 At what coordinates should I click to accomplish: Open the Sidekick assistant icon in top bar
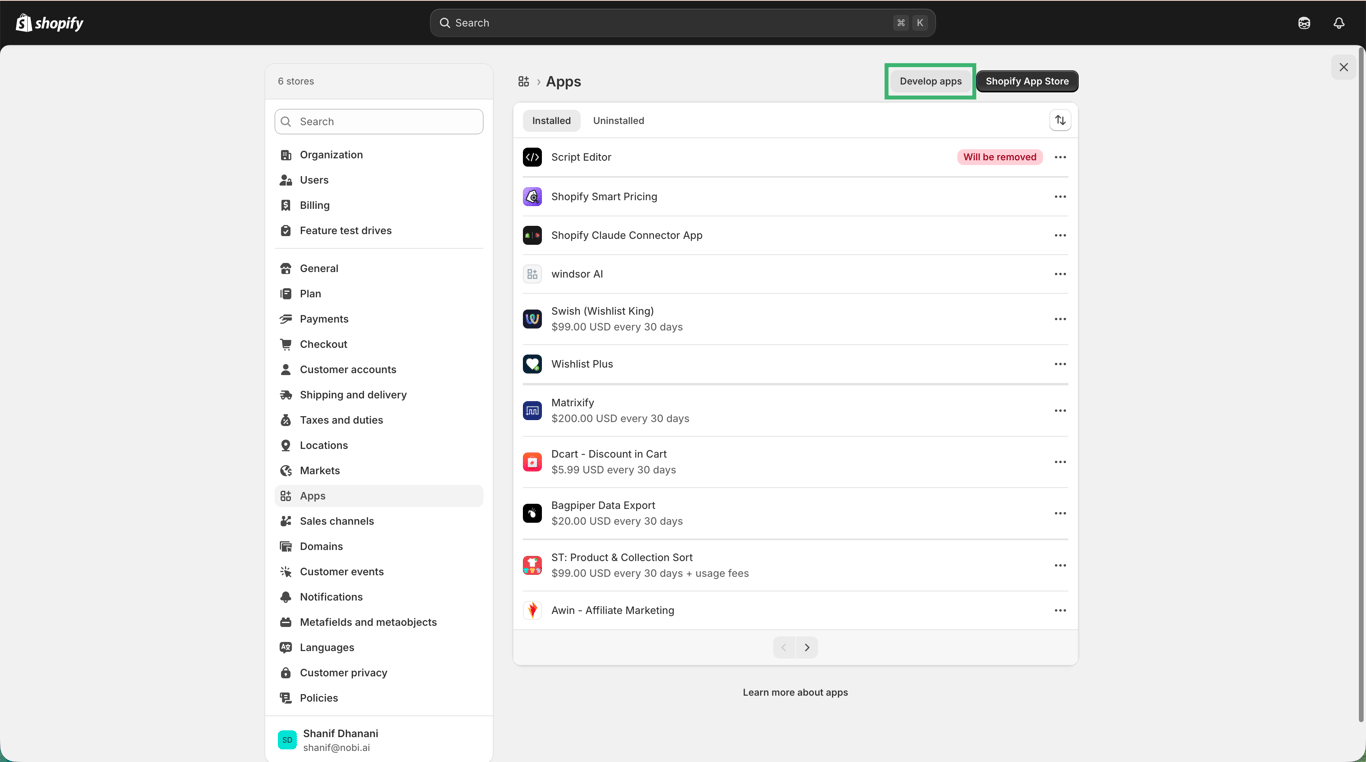(1304, 23)
